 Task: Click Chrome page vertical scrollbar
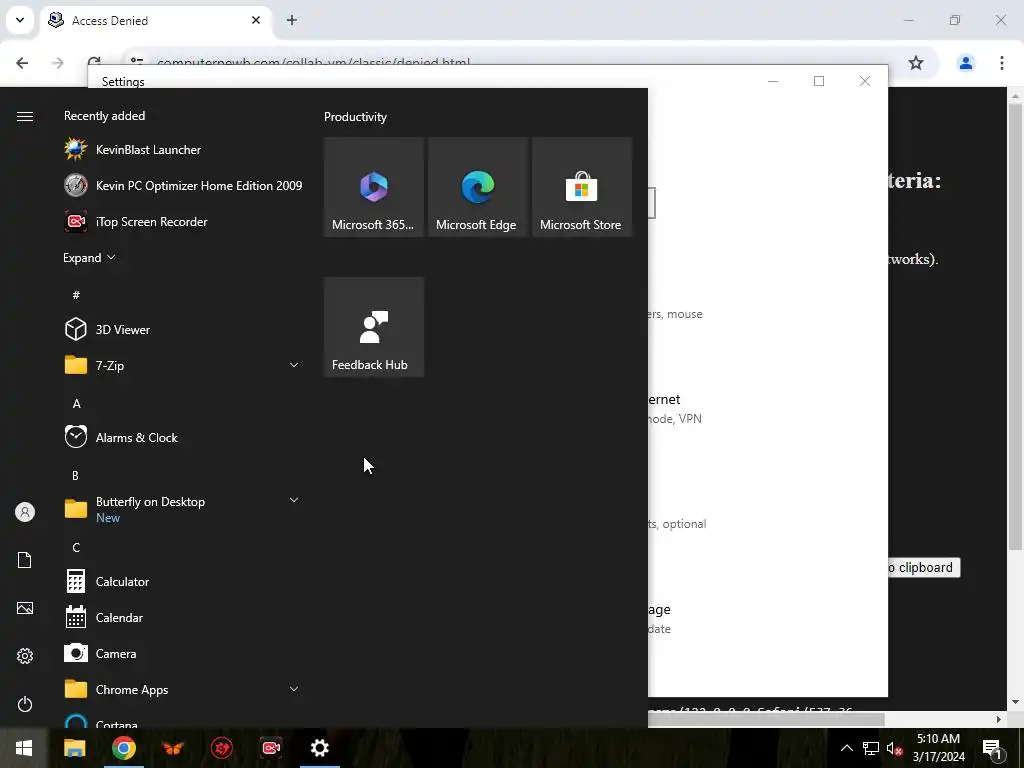point(1015,327)
